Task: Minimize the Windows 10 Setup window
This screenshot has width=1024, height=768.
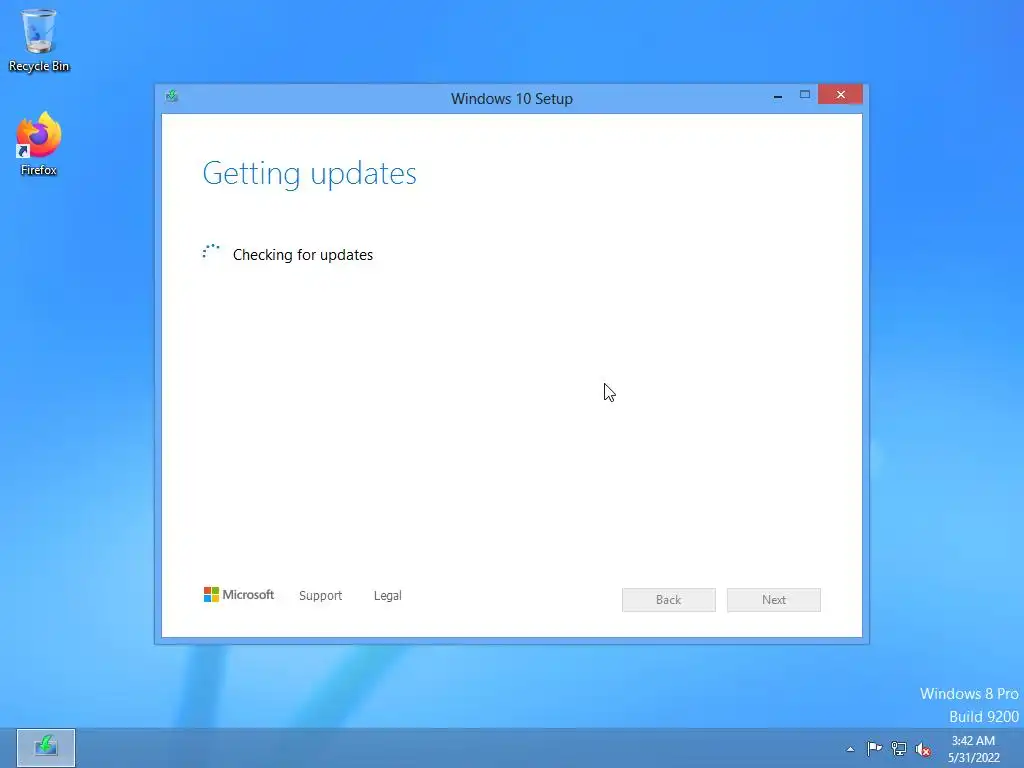Action: 778,95
